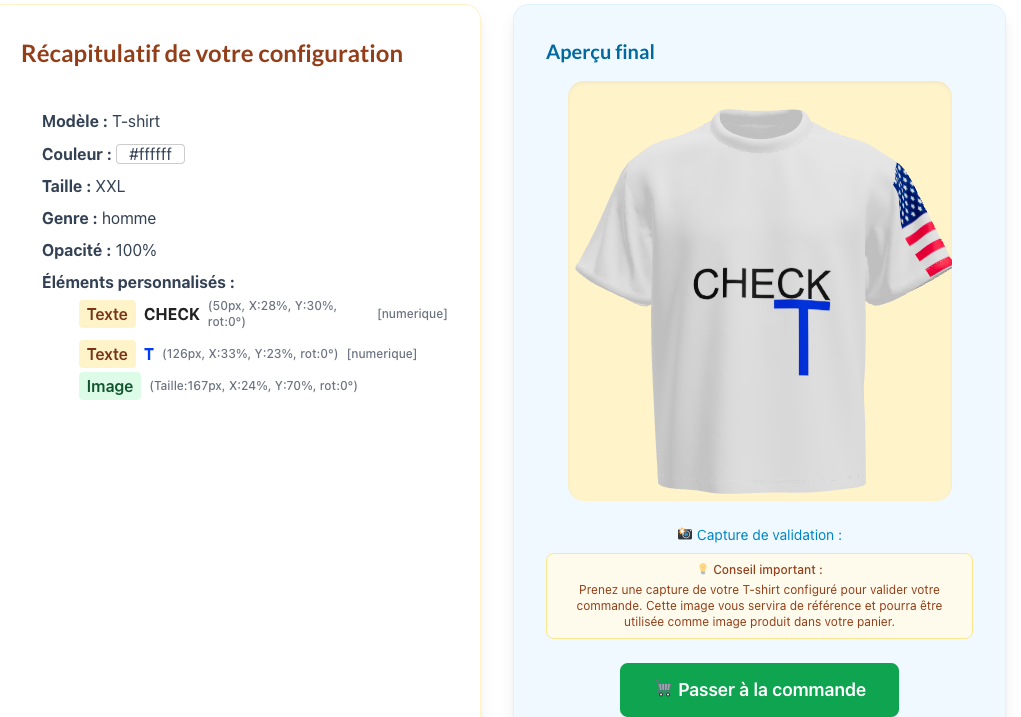Click the image element size and position details
The image size is (1021, 717).
(253, 386)
